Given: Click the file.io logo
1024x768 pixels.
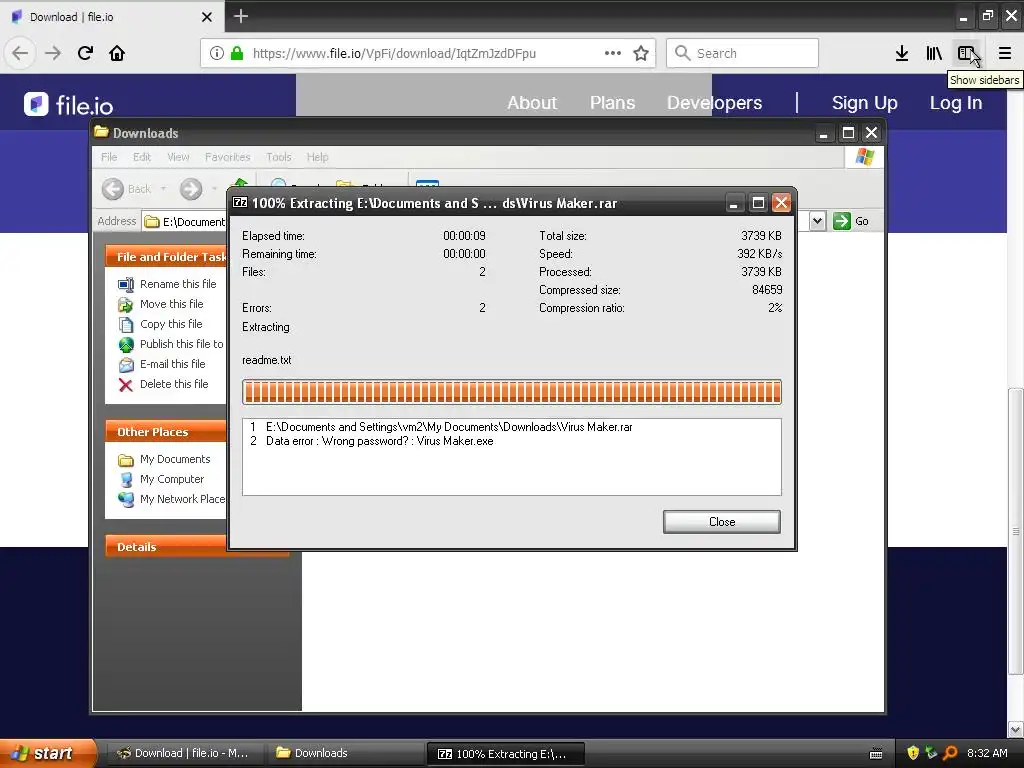Looking at the screenshot, I should [x=69, y=104].
